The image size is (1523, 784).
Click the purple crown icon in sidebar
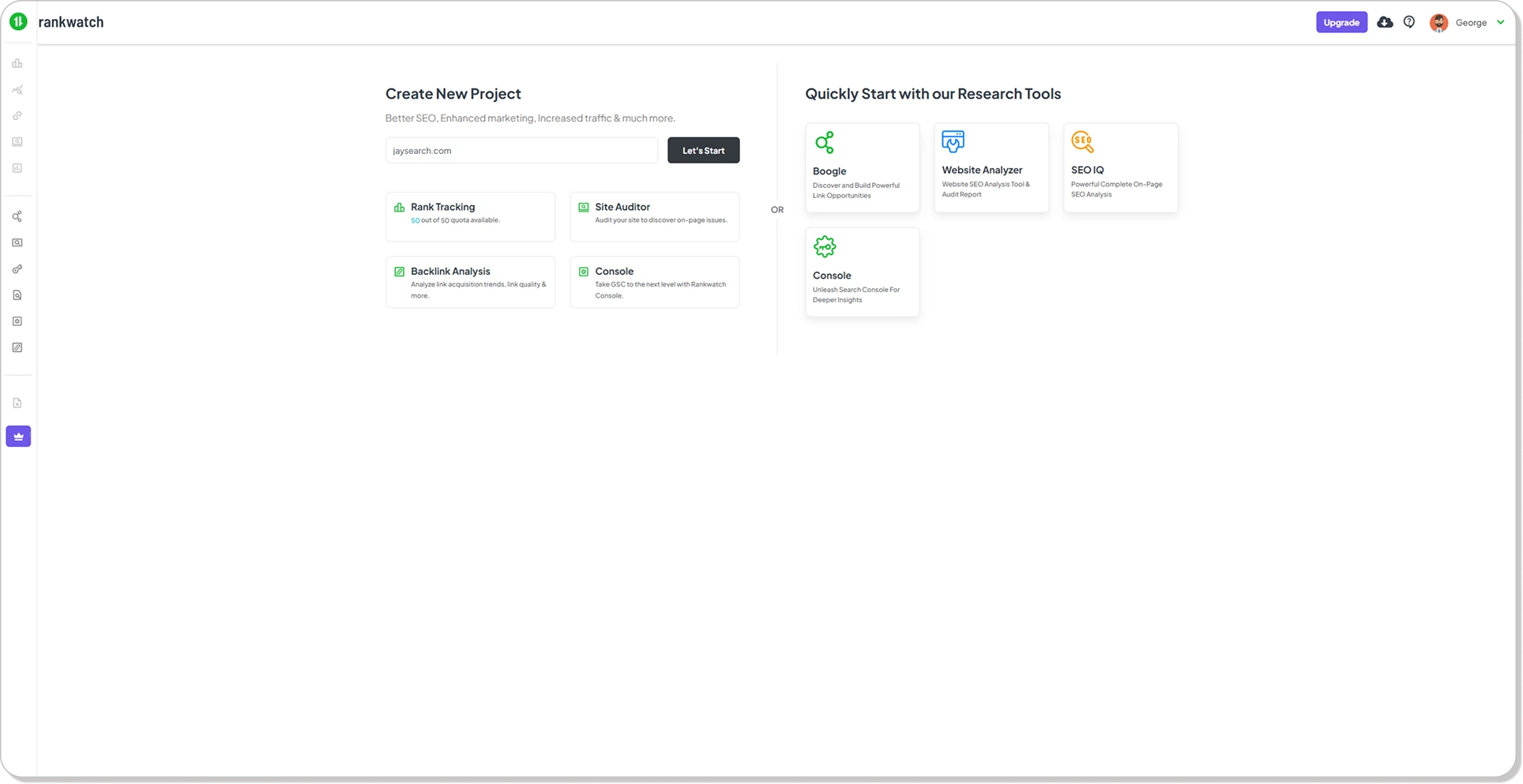[x=18, y=437]
